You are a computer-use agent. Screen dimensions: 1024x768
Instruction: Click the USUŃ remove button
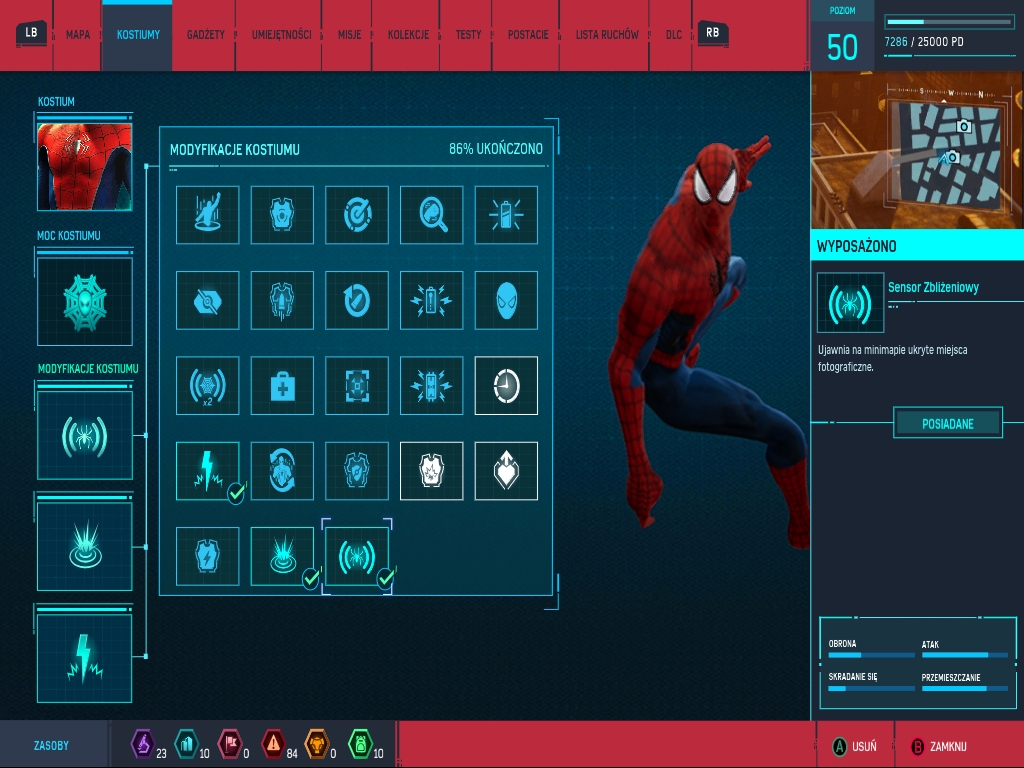point(855,746)
